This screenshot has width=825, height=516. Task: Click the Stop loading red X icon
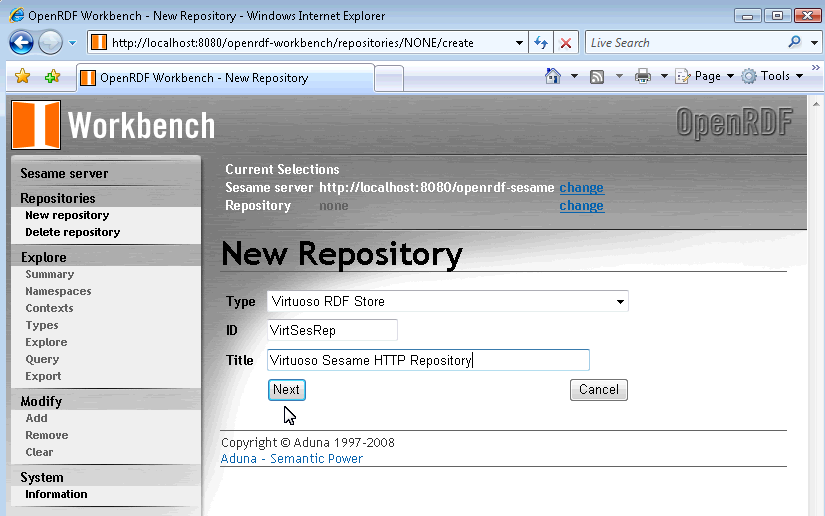(x=566, y=43)
